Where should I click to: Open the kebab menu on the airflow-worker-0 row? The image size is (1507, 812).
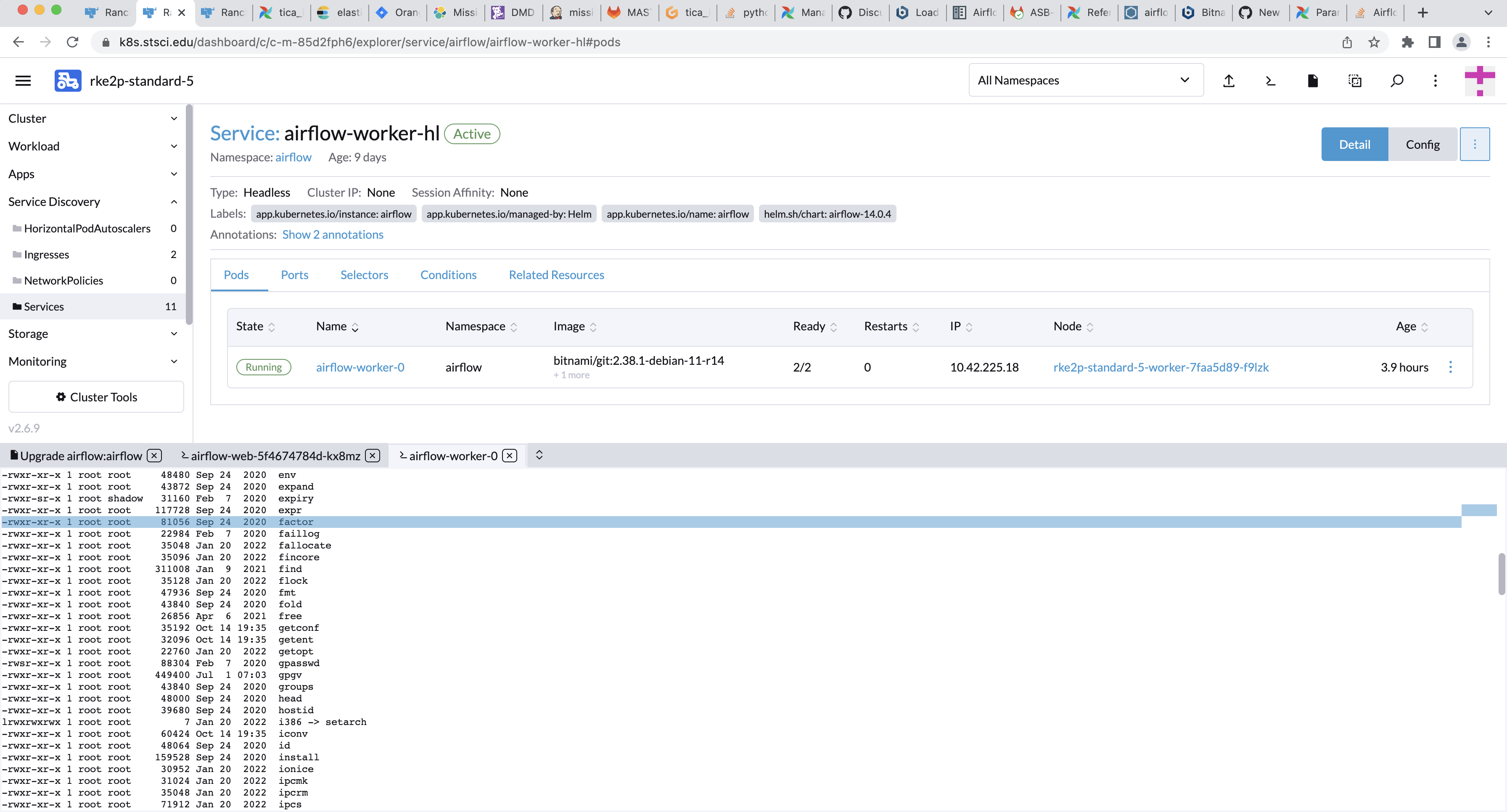point(1451,367)
